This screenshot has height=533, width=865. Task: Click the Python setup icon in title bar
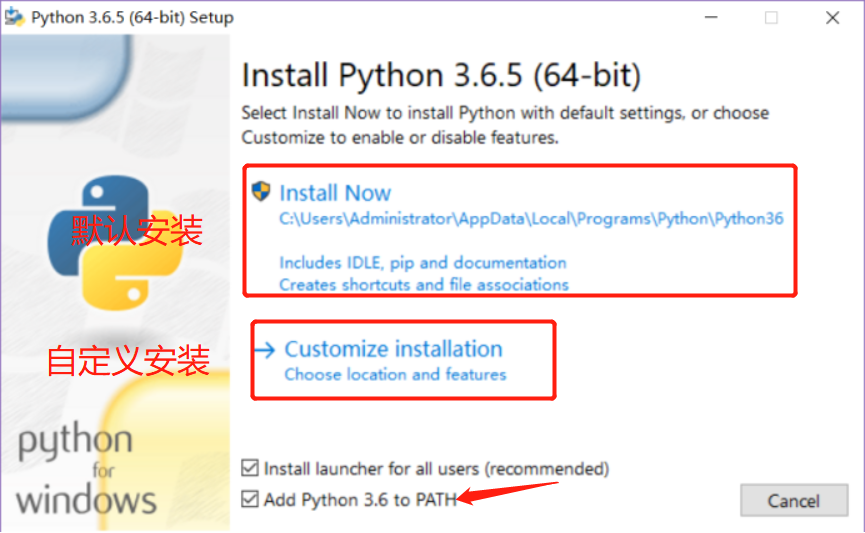[x=15, y=17]
